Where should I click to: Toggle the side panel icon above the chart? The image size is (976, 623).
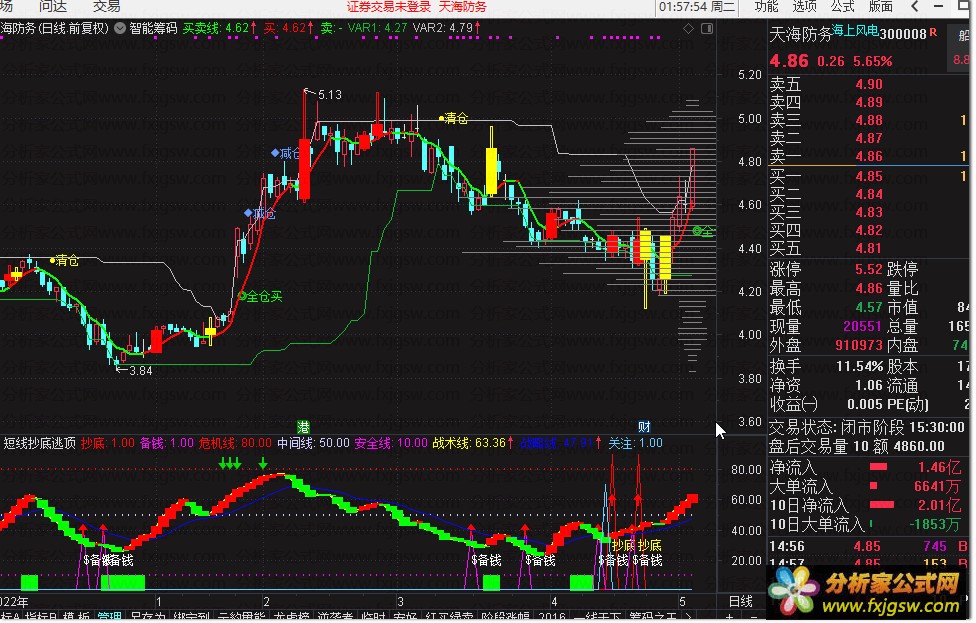[x=707, y=29]
